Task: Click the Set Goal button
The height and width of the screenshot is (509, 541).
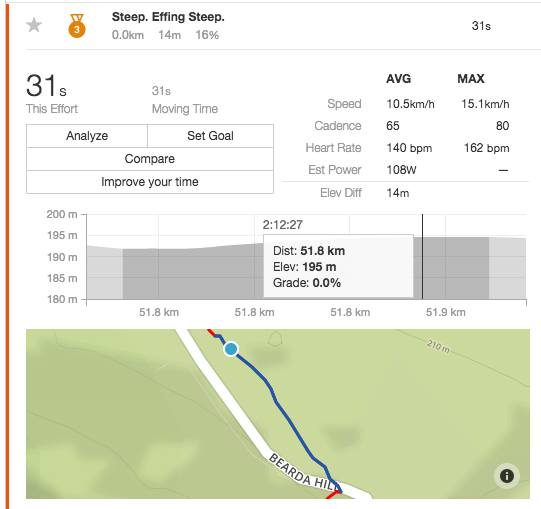Action: point(210,136)
